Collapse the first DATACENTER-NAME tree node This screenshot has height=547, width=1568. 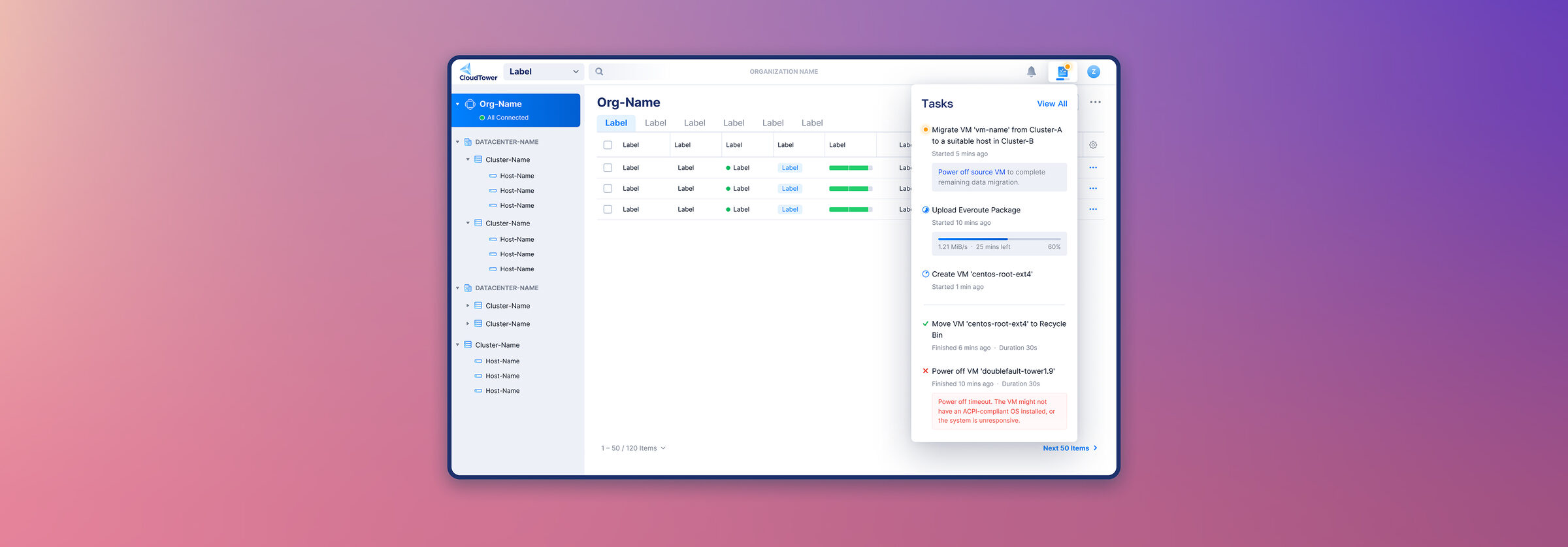coord(457,142)
